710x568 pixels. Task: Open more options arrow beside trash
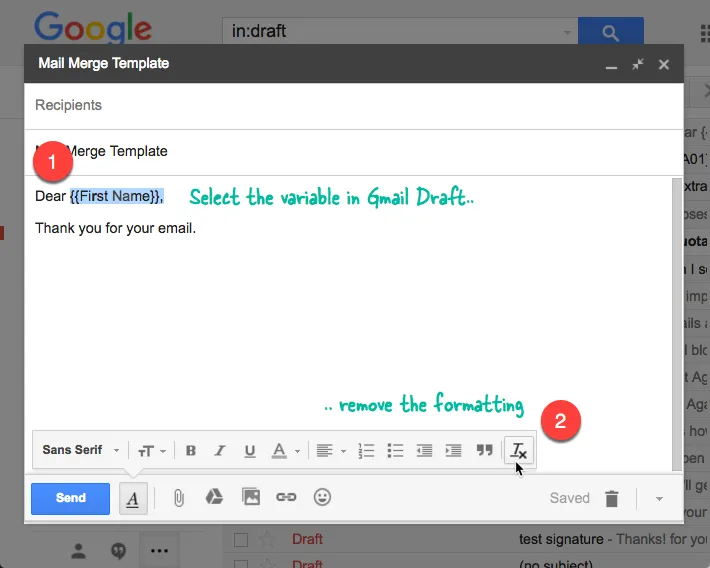click(x=658, y=498)
